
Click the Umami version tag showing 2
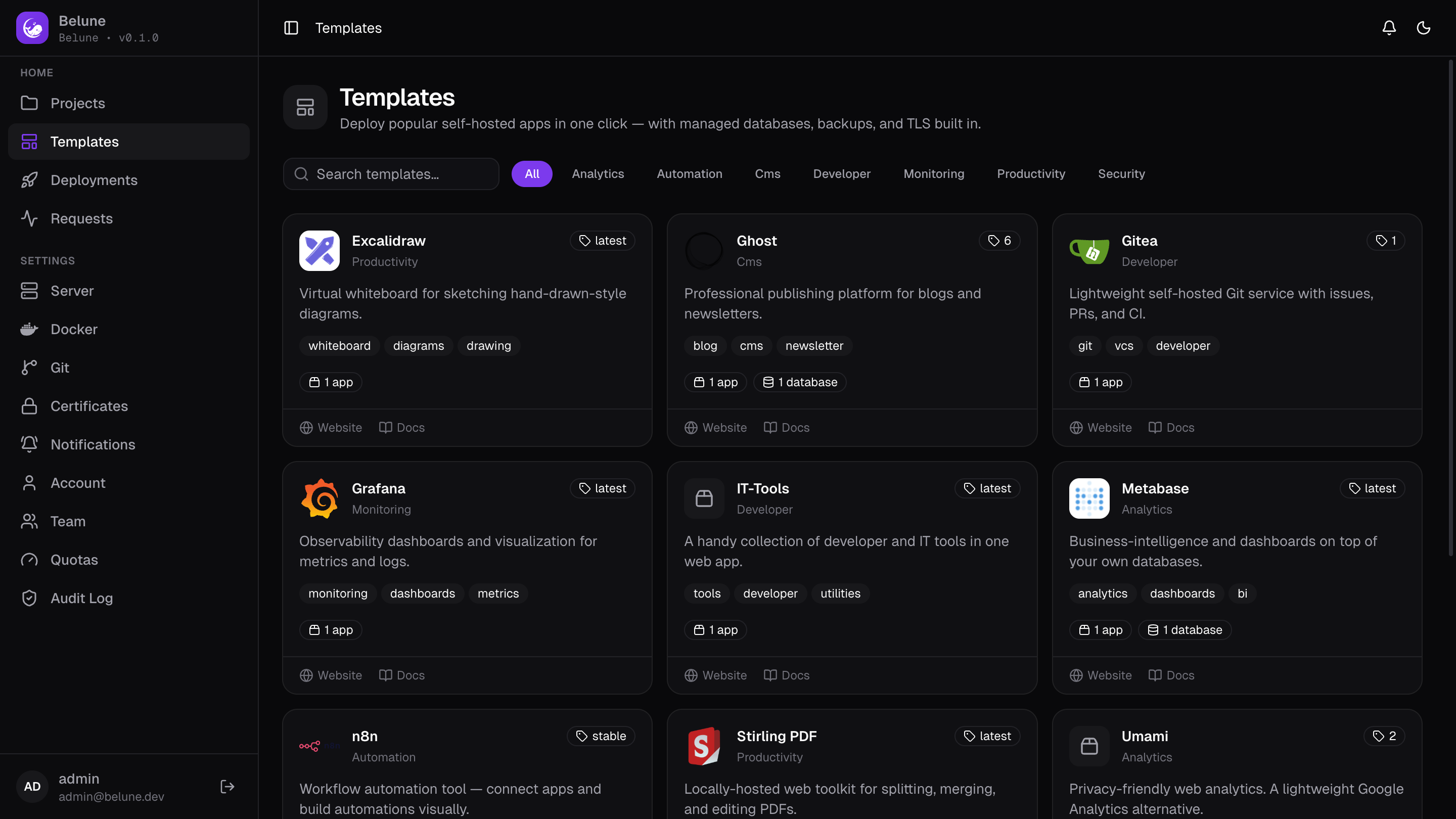(1384, 736)
